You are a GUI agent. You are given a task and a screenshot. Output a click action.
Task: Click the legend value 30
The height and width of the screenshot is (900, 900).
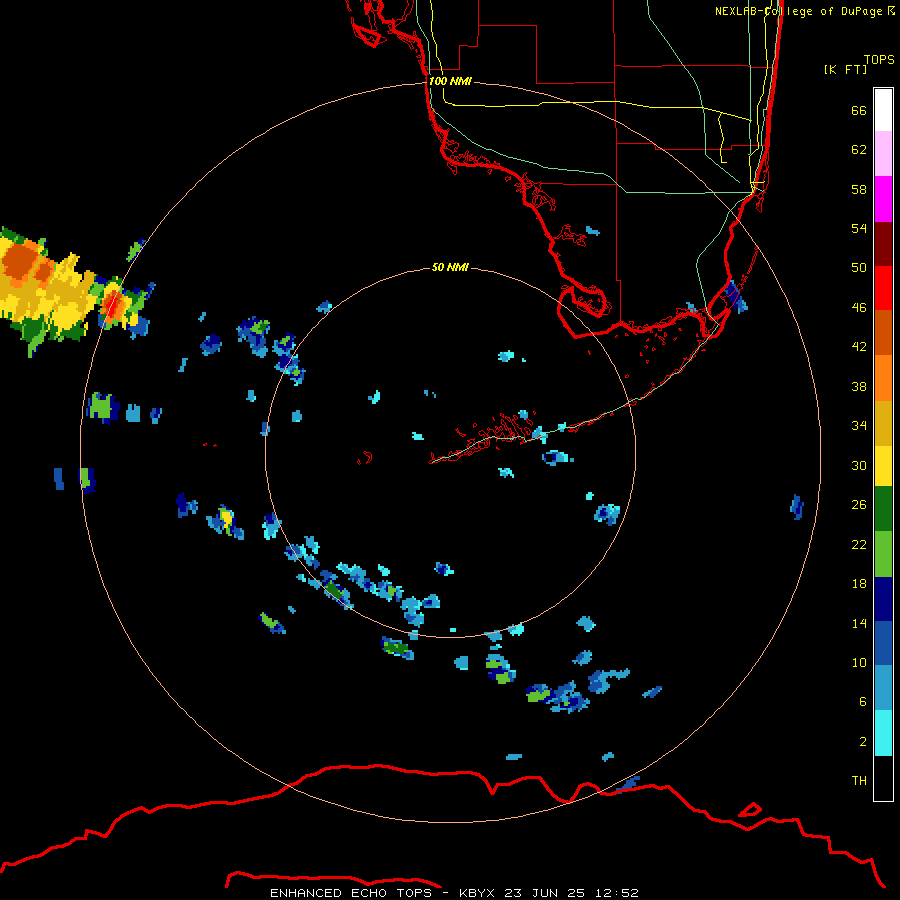(859, 465)
